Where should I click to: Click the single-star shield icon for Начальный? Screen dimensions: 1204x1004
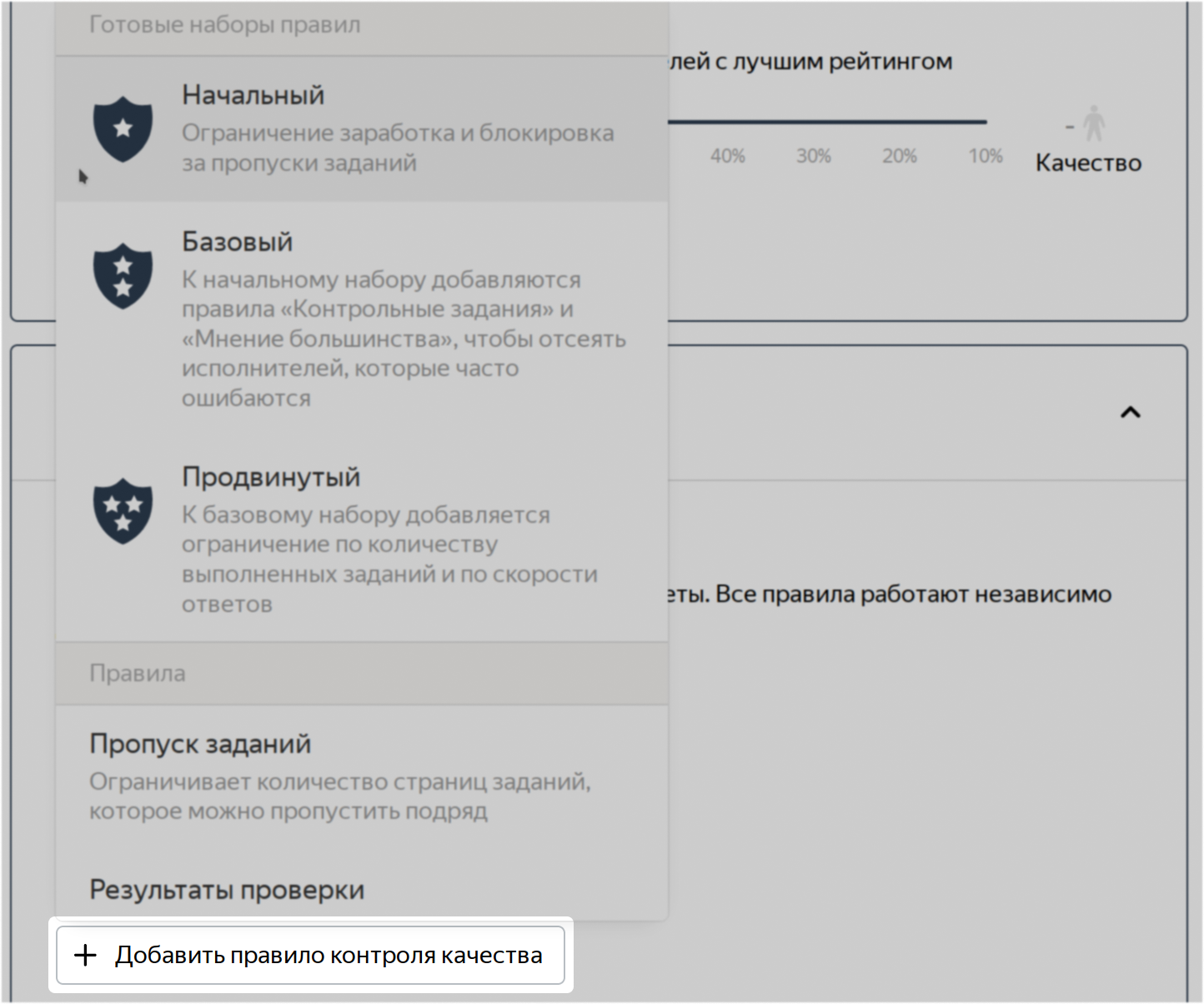(x=123, y=128)
